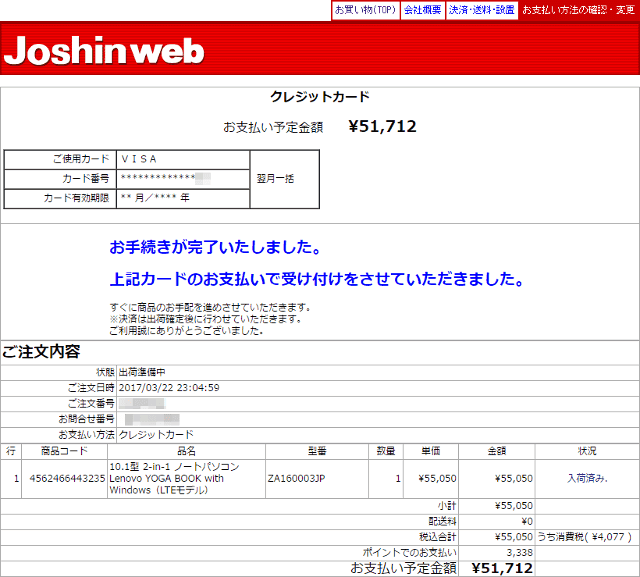The height and width of the screenshot is (577, 640).
Task: Click the 税込合計 label
Action: (438, 537)
